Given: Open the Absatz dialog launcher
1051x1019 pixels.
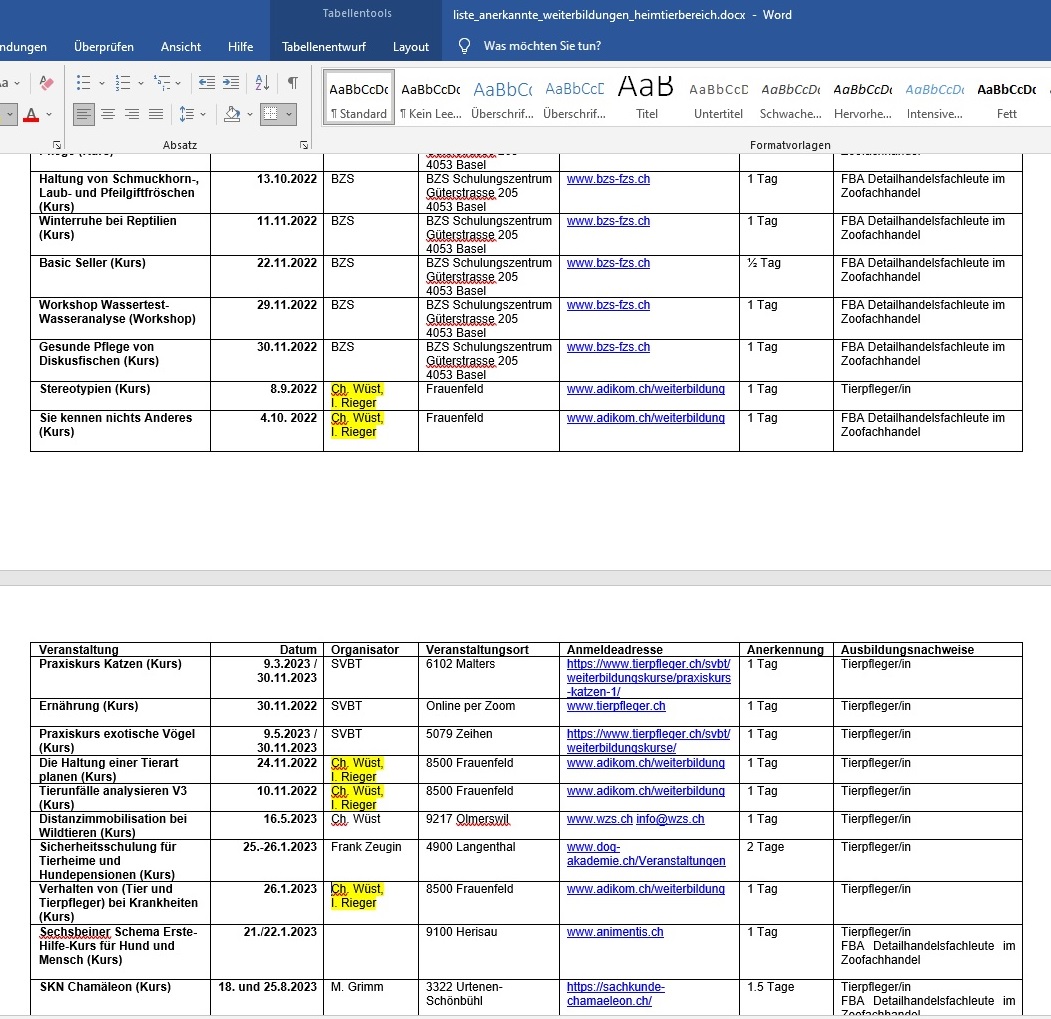Looking at the screenshot, I should click(x=304, y=145).
